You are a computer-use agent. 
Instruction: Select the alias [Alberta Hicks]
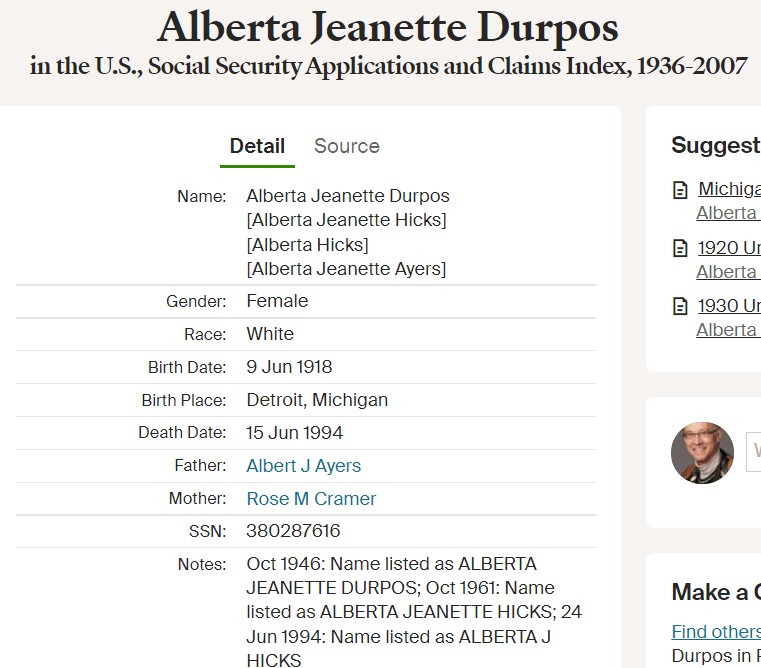307,245
